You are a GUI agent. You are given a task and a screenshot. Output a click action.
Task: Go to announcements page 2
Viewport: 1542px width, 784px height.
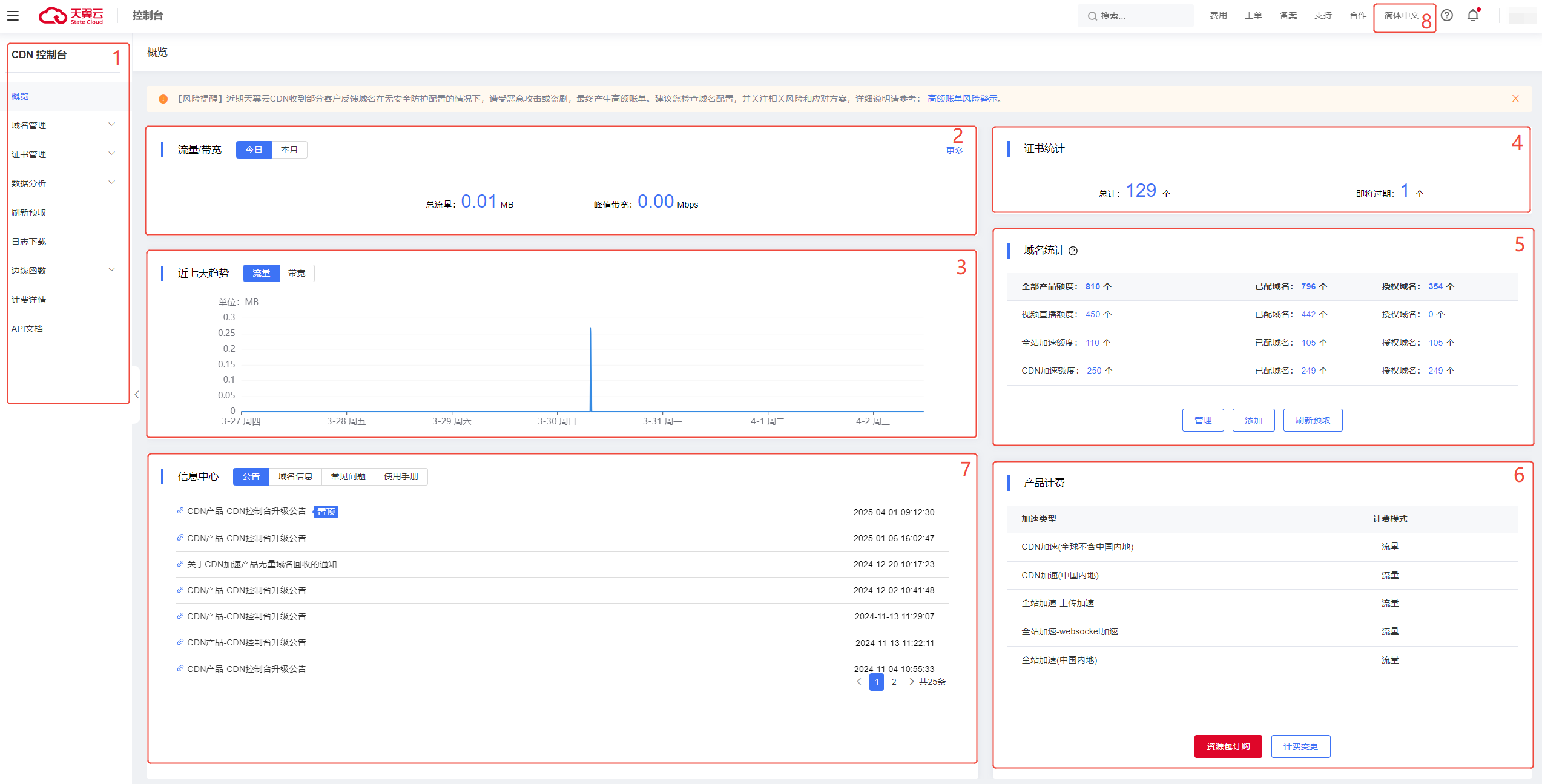[x=894, y=682]
